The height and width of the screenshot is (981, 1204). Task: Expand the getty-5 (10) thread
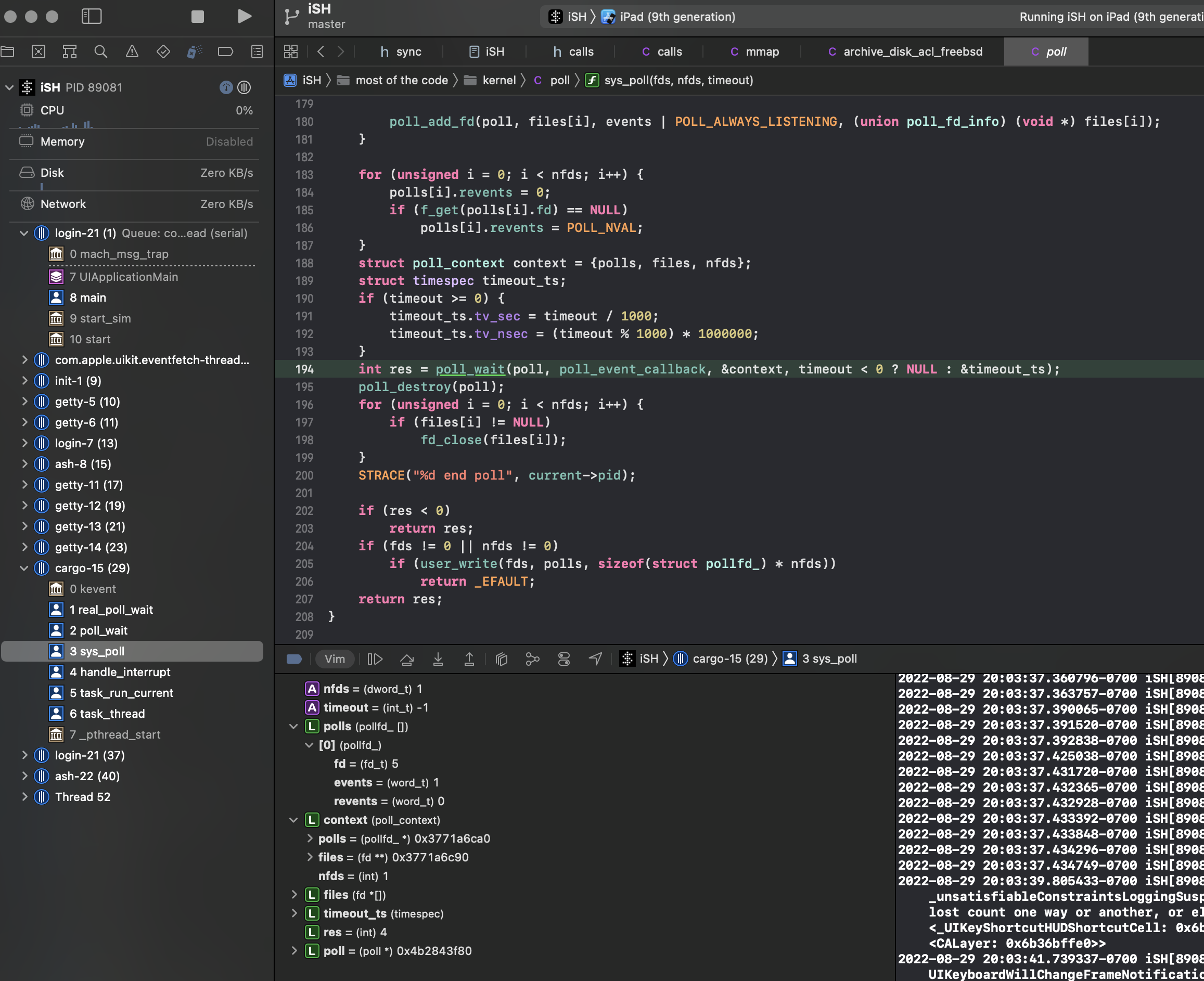click(24, 402)
